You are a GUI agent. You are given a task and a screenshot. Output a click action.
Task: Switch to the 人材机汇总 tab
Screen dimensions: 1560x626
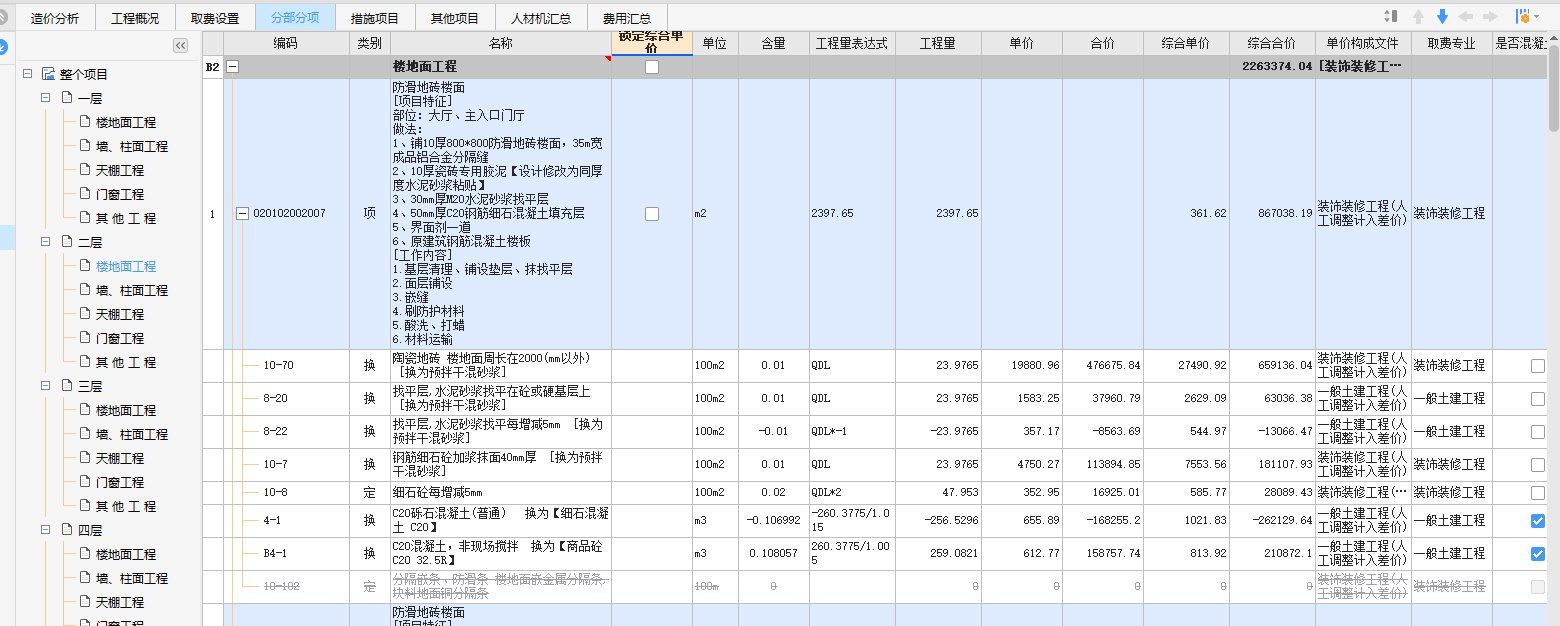pyautogui.click(x=541, y=18)
